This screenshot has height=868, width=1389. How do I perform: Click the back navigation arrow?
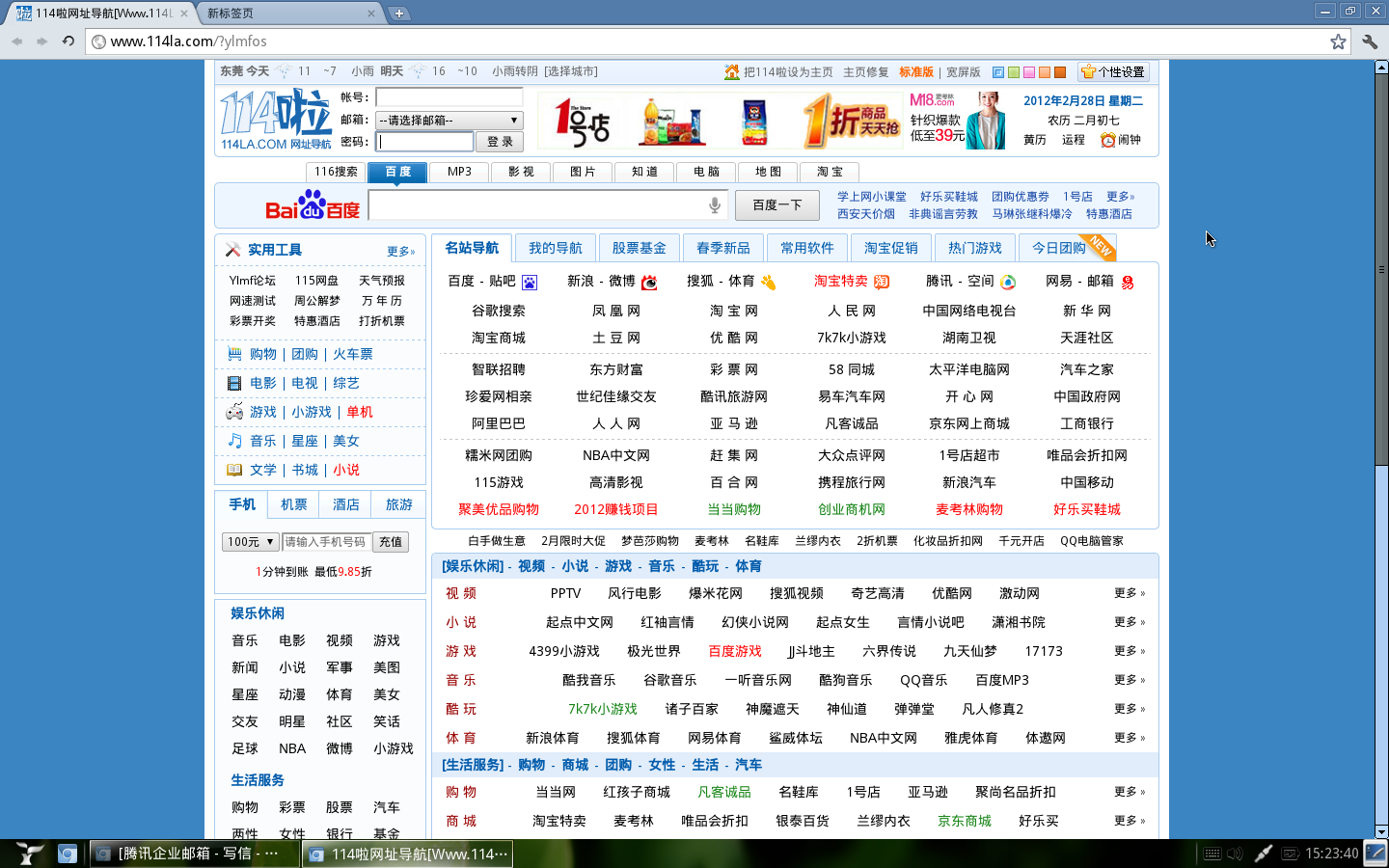pos(16,41)
